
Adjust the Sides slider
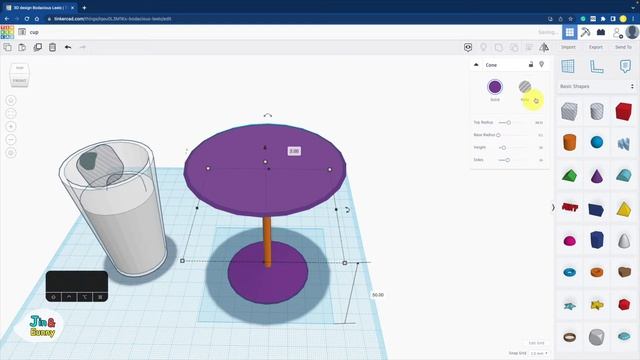pyautogui.click(x=508, y=160)
